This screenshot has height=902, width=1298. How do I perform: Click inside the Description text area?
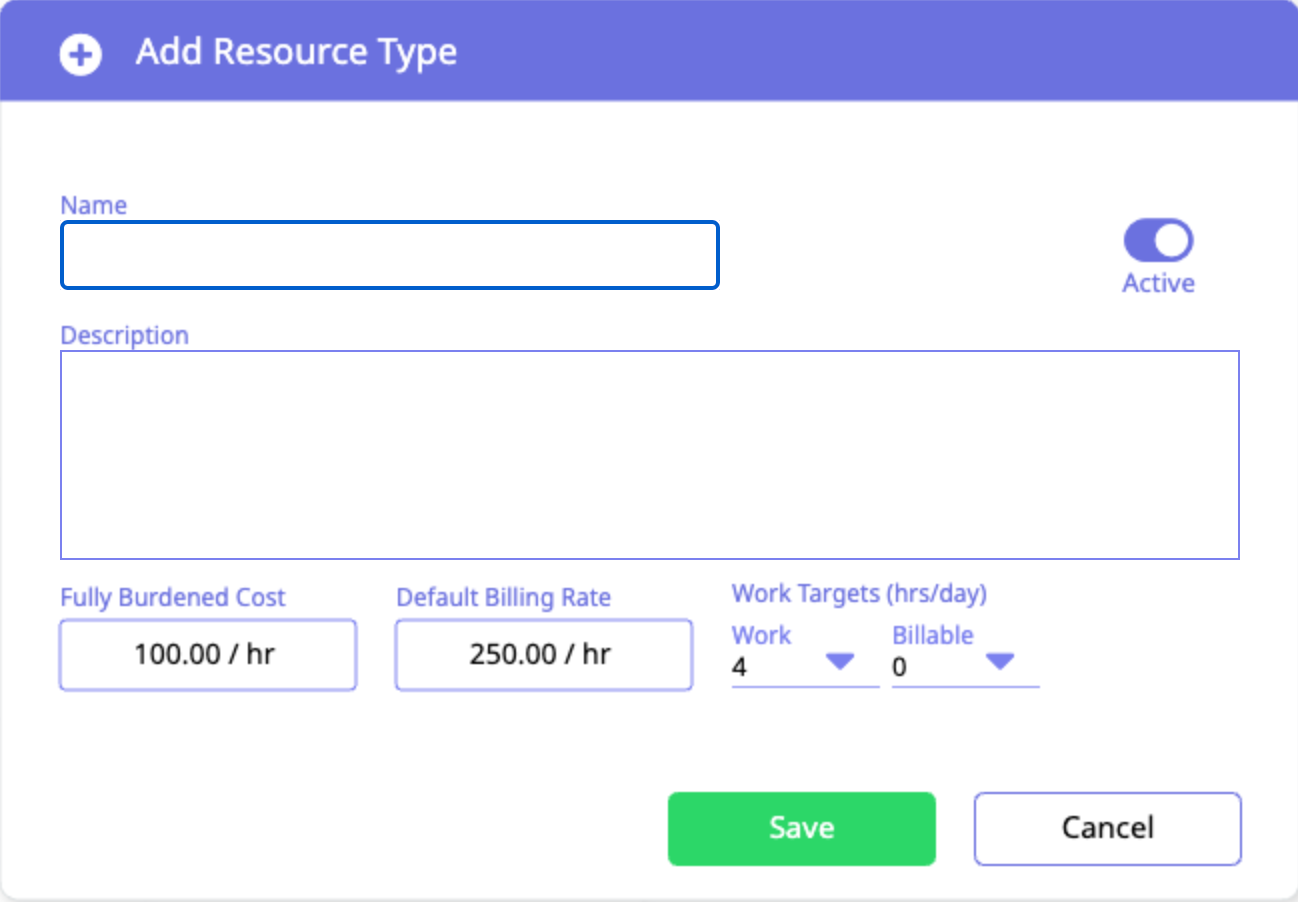[x=650, y=455]
